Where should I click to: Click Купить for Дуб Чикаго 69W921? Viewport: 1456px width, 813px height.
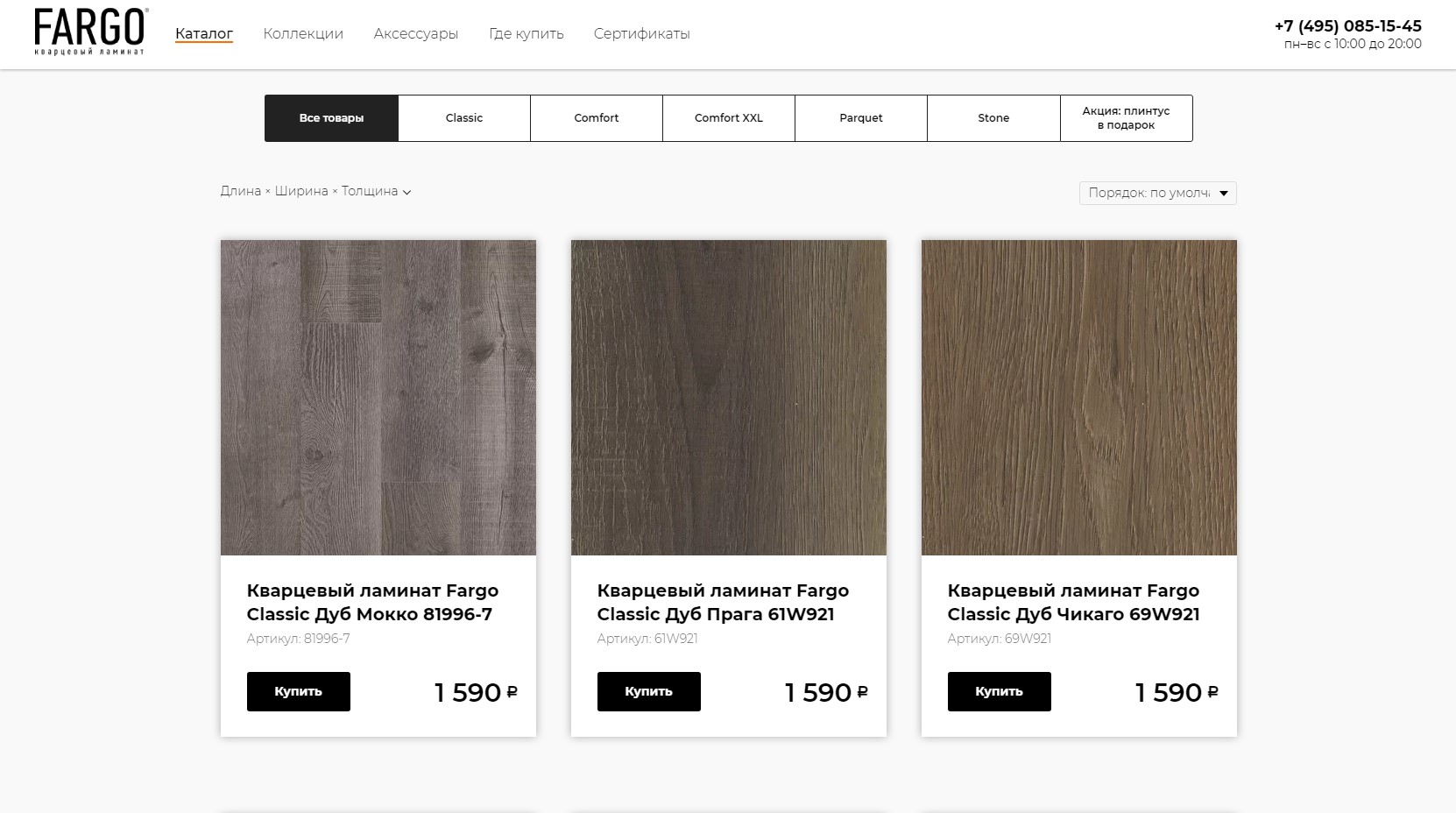[1000, 691]
